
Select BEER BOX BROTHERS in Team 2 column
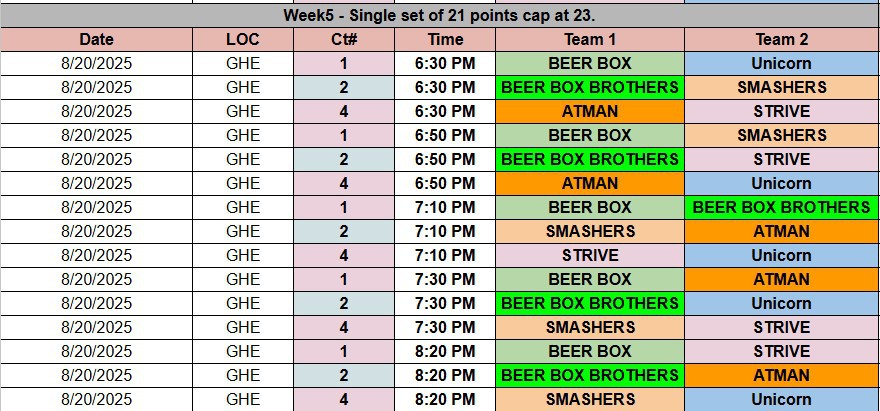[782, 208]
